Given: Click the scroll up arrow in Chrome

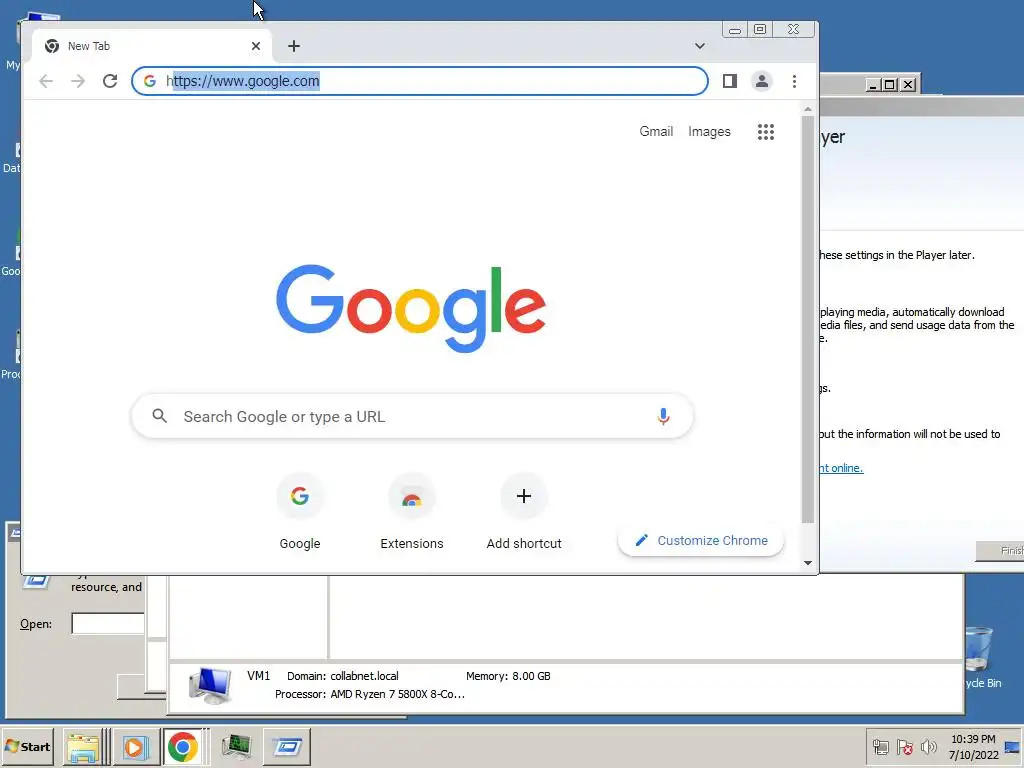Looking at the screenshot, I should coord(808,109).
